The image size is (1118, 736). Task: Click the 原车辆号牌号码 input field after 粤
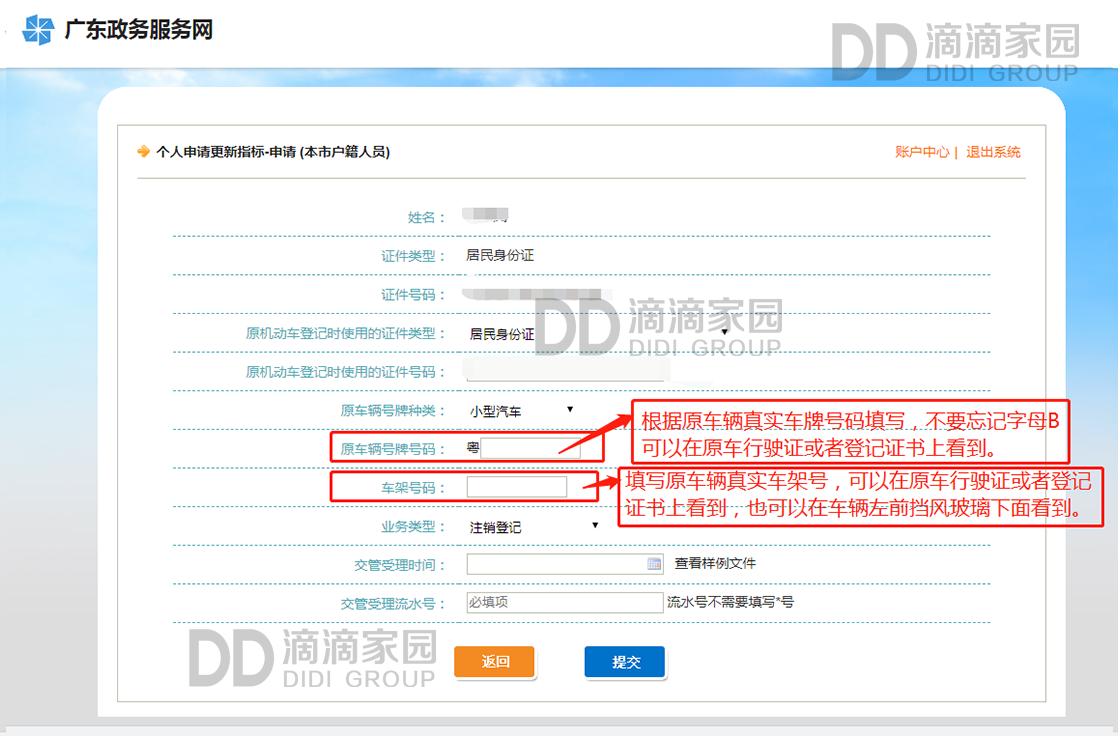[530, 449]
